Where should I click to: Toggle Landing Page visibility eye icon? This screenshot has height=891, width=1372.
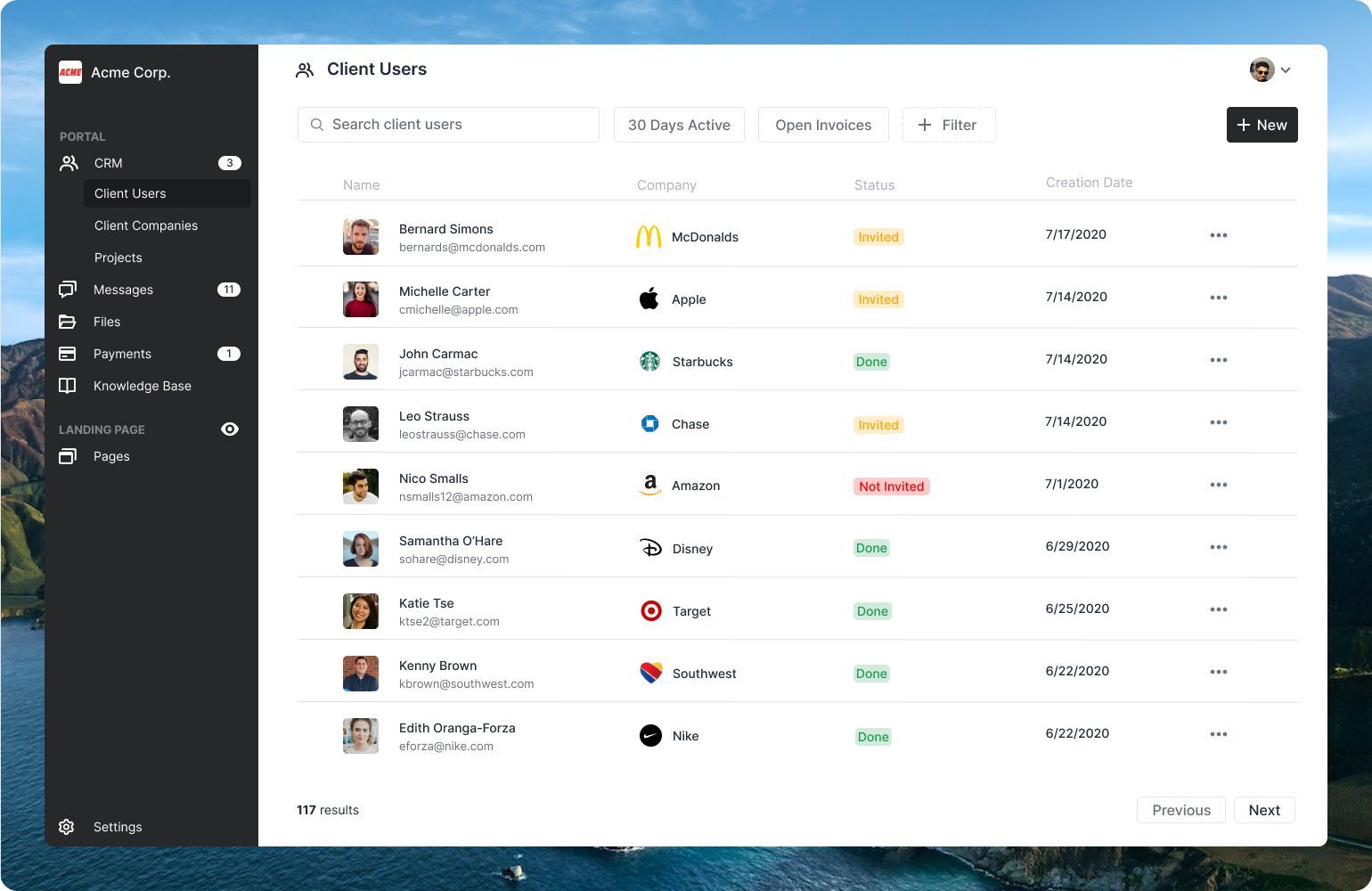click(x=230, y=429)
